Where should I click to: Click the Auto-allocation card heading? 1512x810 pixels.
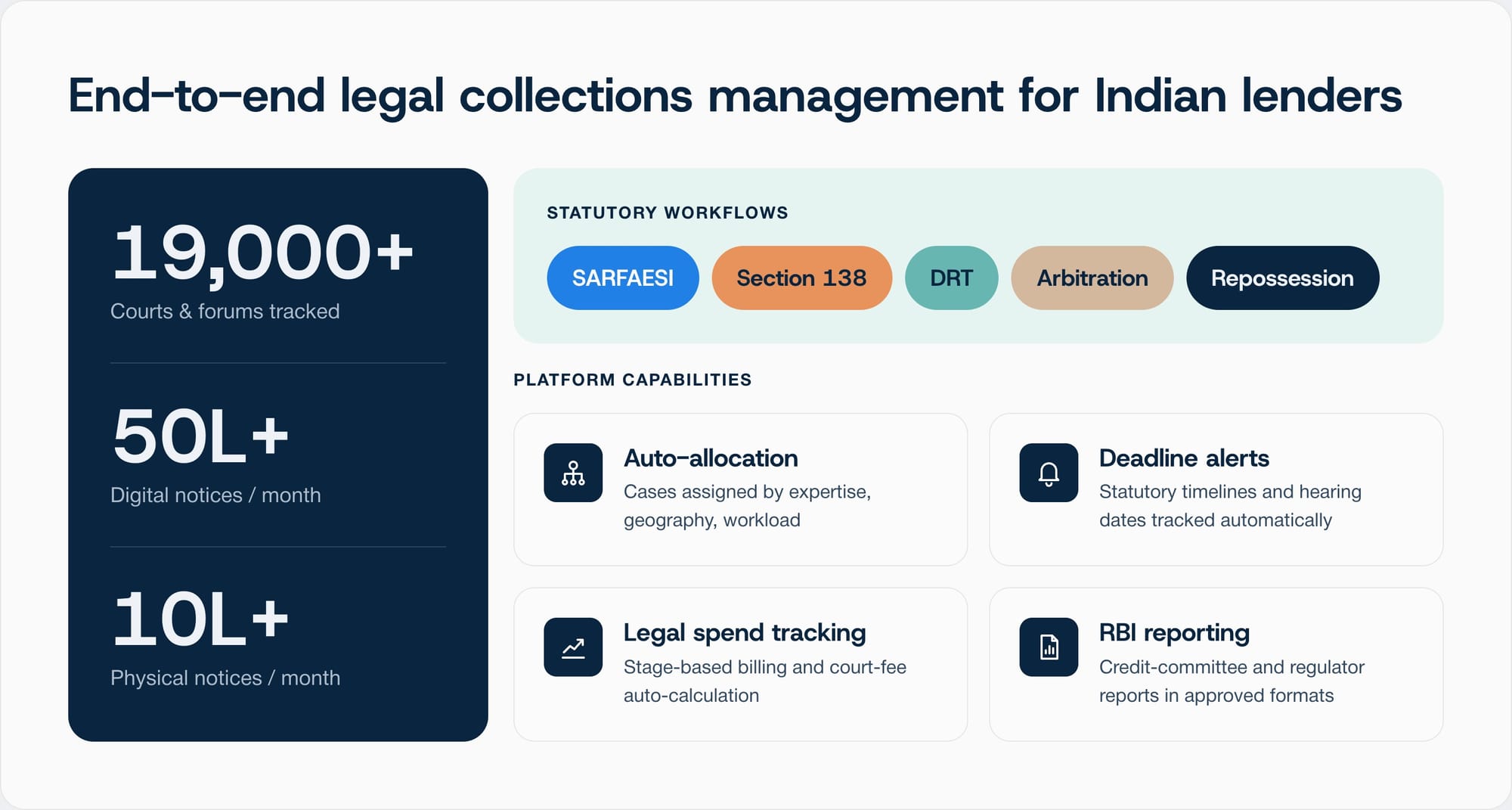tap(711, 458)
